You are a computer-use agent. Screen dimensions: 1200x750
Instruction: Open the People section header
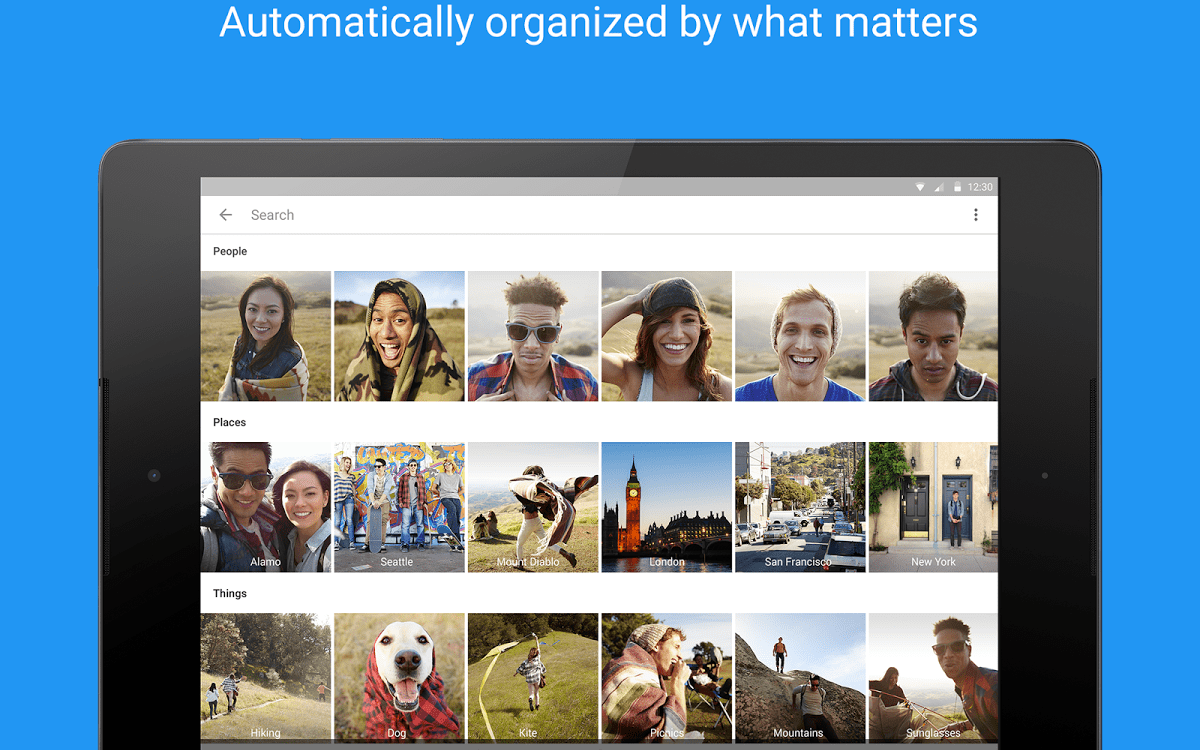click(x=229, y=251)
